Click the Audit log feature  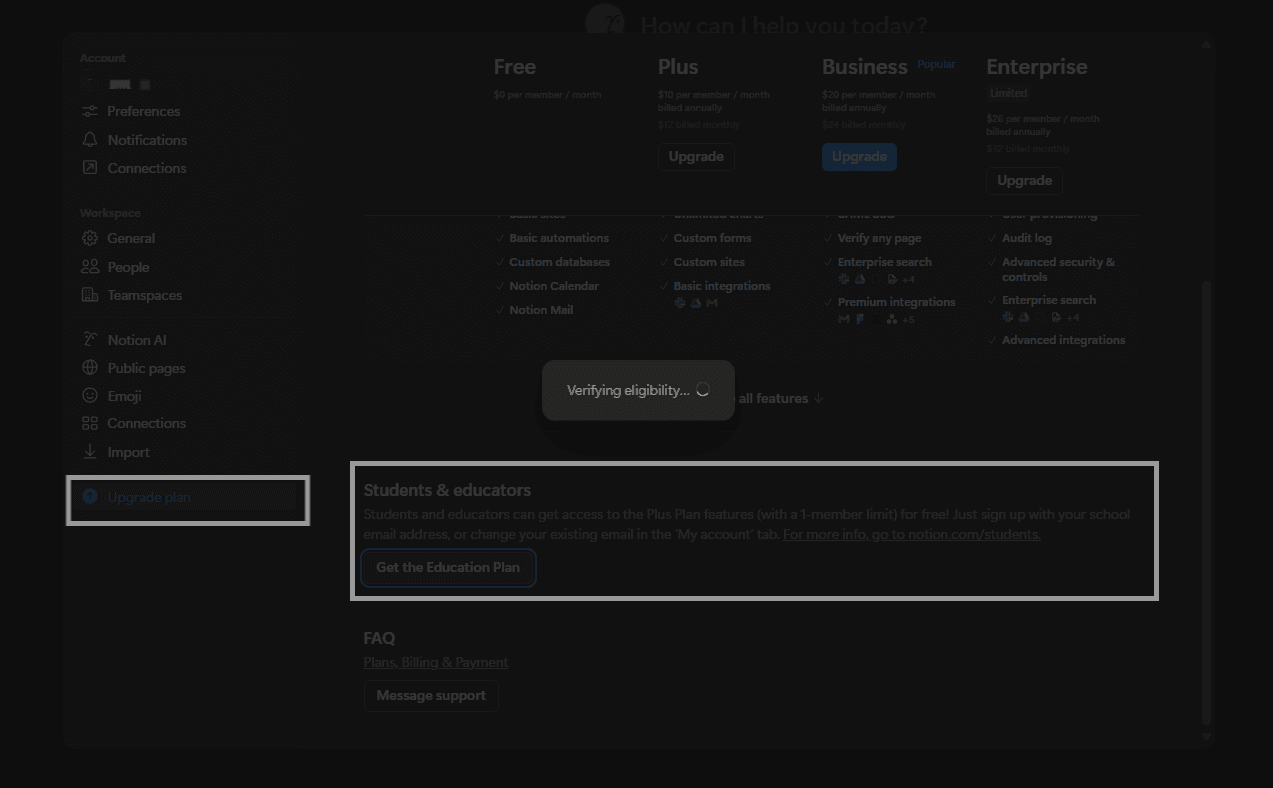coord(1027,238)
